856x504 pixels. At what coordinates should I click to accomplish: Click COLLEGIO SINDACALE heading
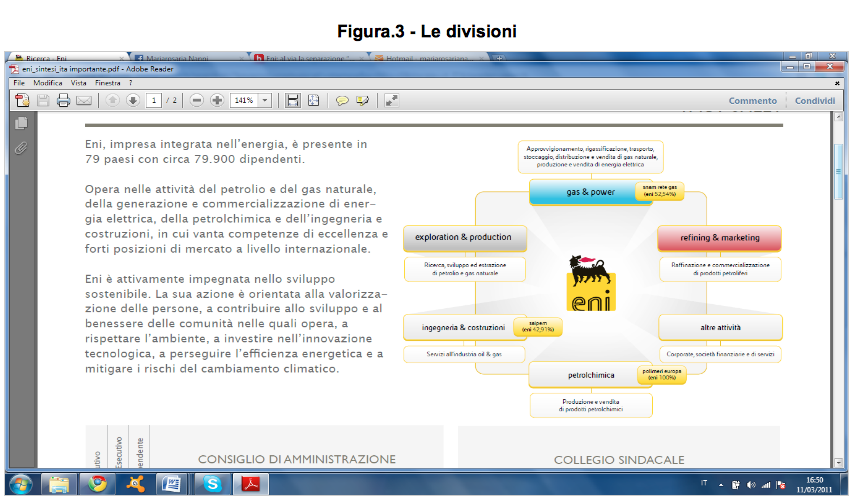coord(619,460)
